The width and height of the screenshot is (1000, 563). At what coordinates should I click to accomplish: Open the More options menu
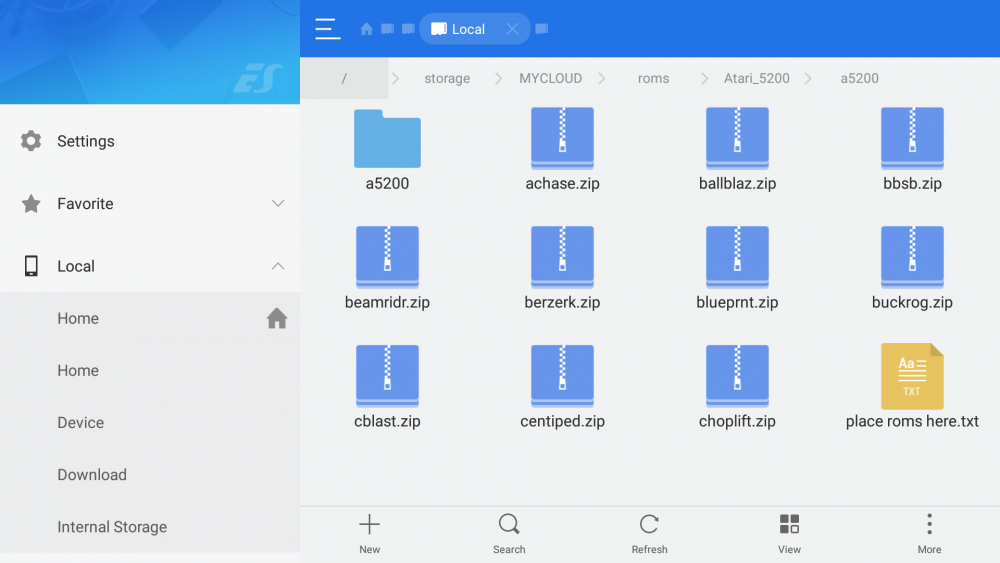(929, 533)
